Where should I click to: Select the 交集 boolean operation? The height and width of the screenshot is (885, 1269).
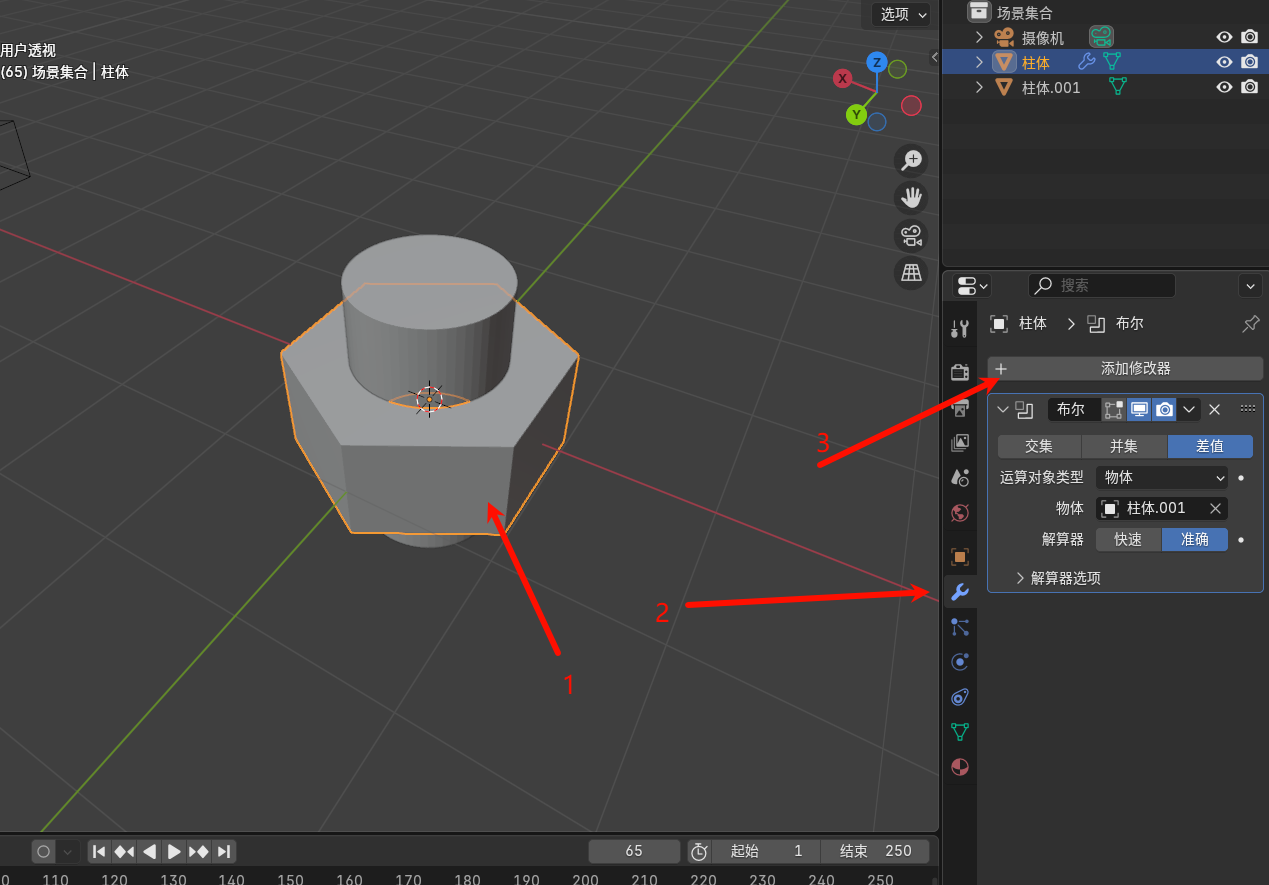tap(1039, 447)
